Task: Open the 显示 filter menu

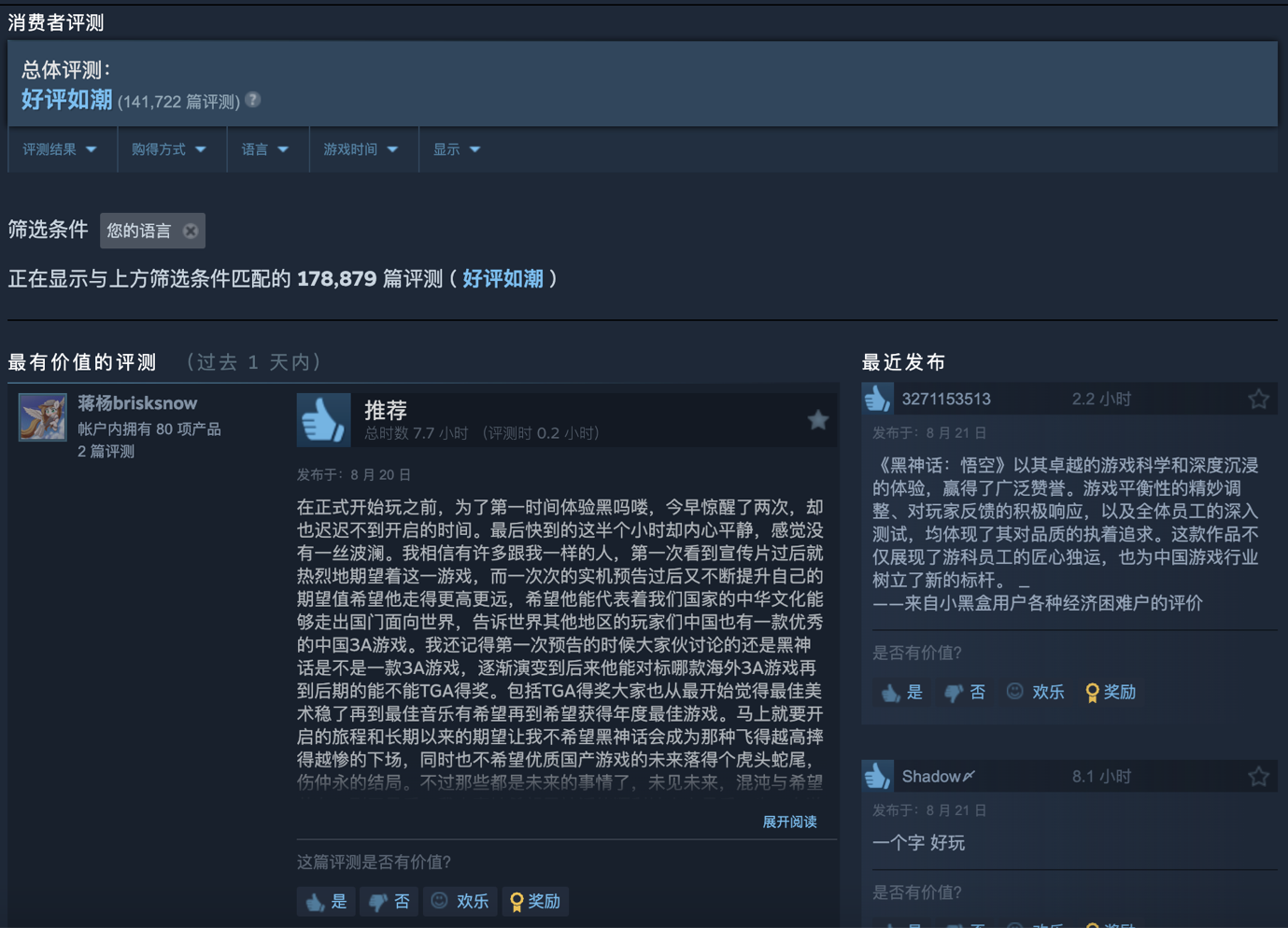Action: [x=457, y=149]
